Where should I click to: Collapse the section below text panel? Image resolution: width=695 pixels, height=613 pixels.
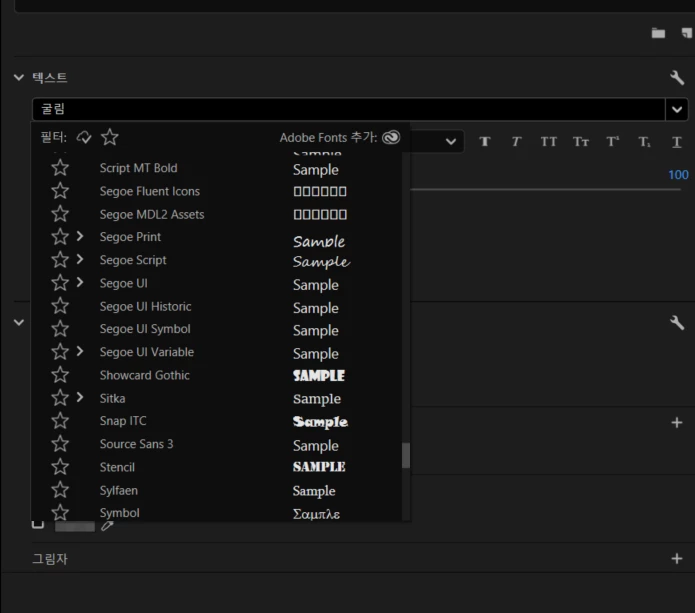click(19, 323)
